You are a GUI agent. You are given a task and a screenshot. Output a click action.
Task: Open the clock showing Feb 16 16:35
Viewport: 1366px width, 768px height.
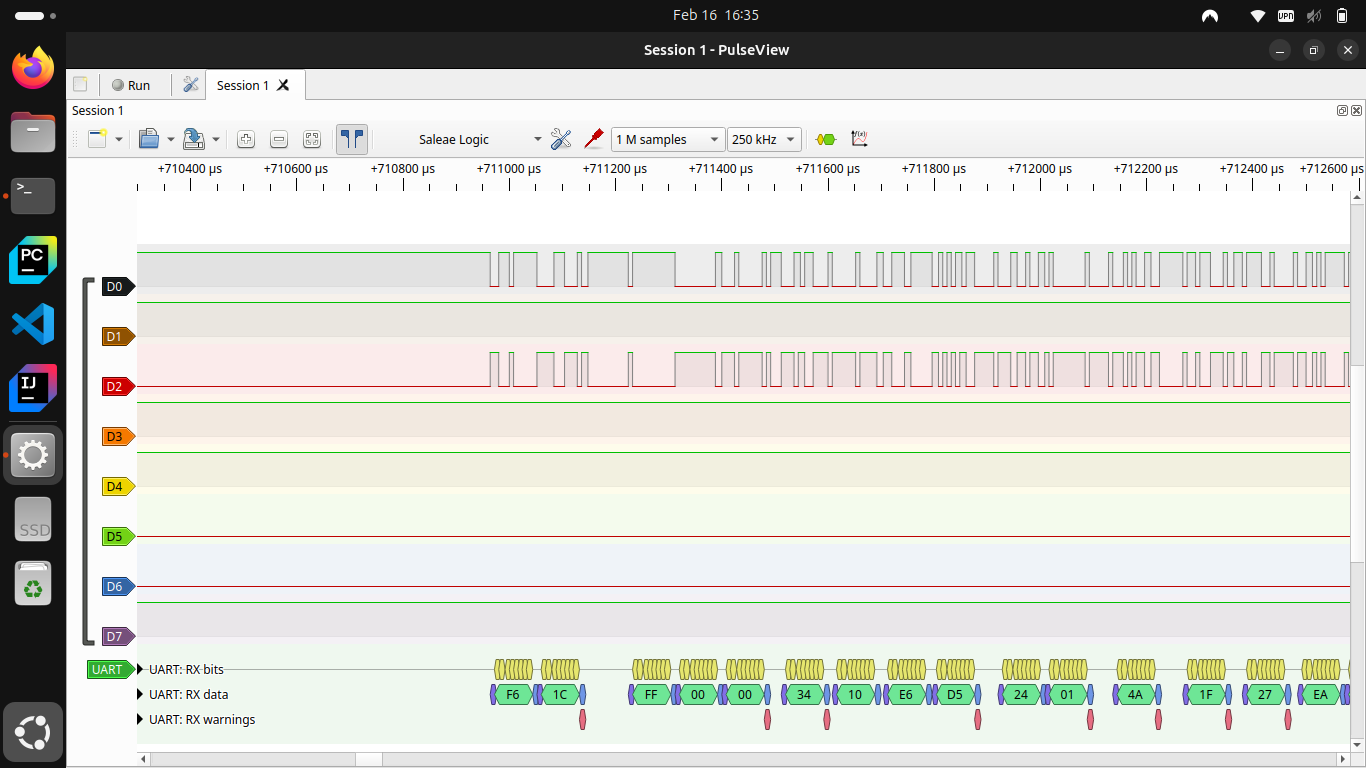pos(715,15)
